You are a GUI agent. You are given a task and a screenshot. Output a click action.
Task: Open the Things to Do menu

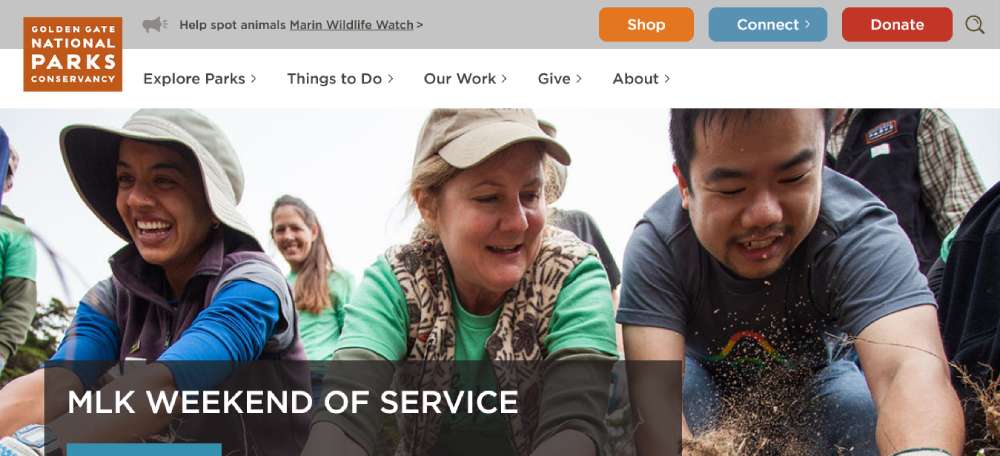(334, 78)
